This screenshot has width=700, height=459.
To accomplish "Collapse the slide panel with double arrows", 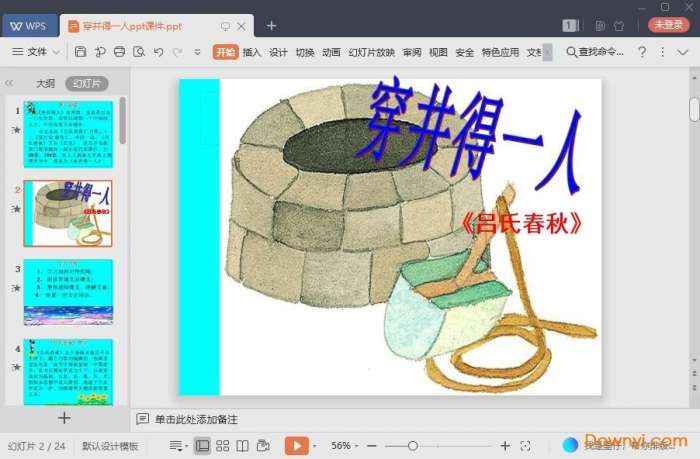I will coord(9,83).
